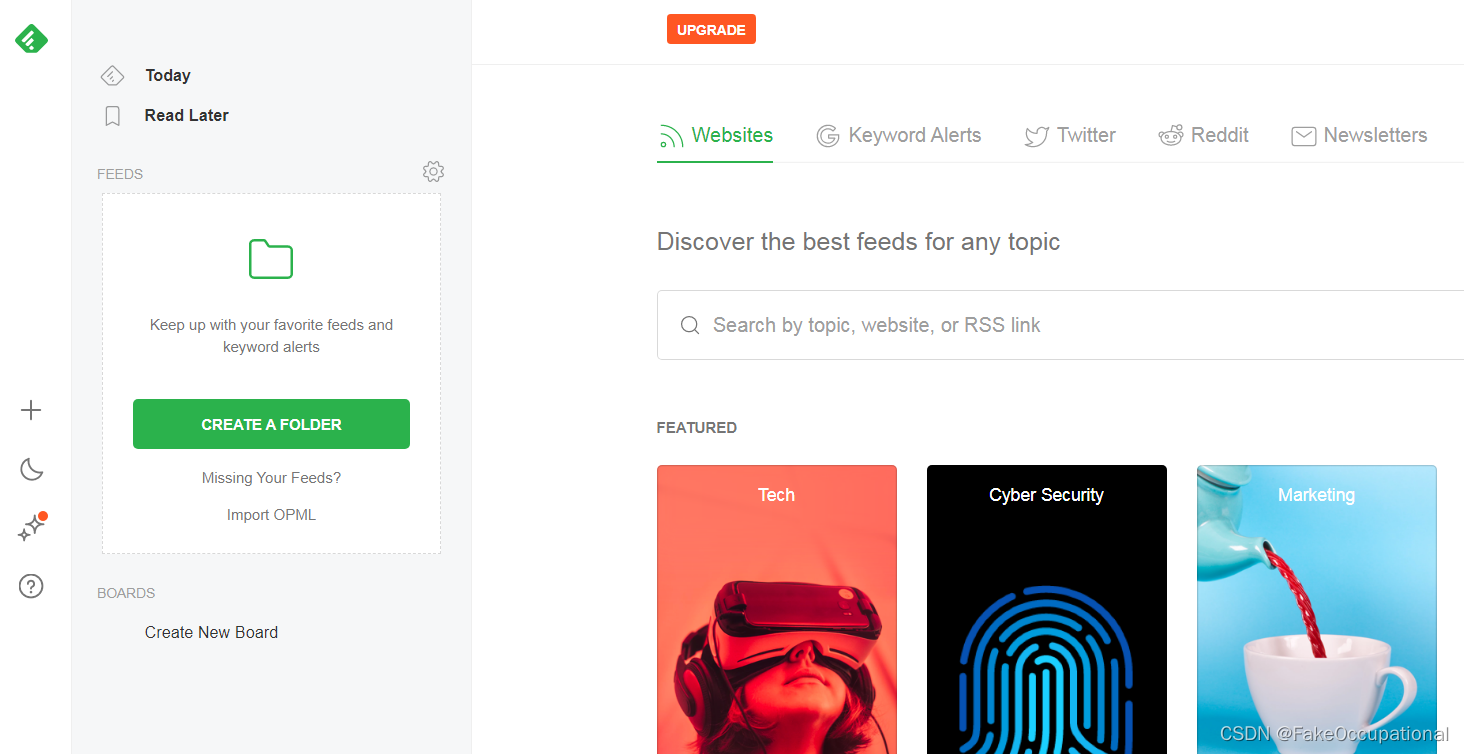
Task: Open the Feeds settings gear icon
Action: [433, 172]
